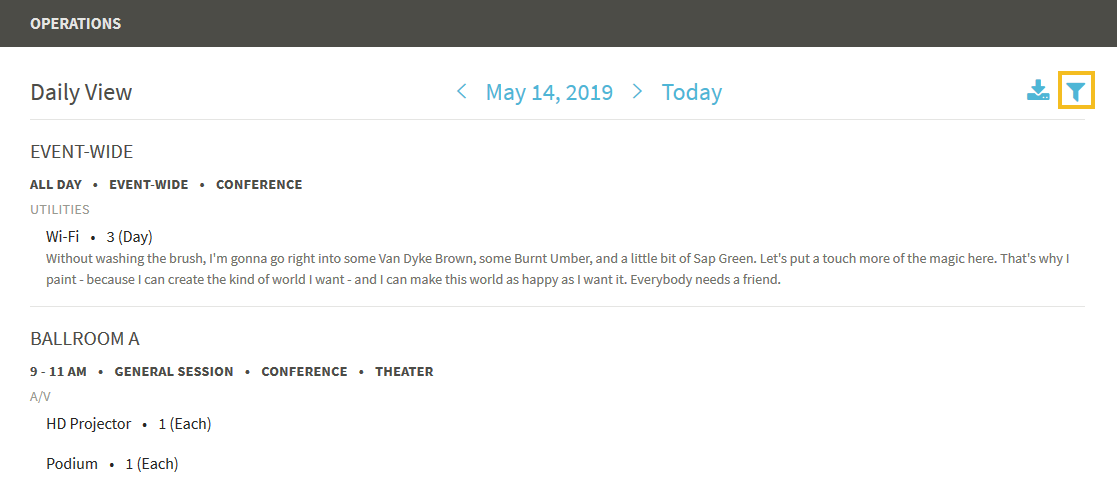Open date picker on May 14, 2019
The width and height of the screenshot is (1117, 484).
point(549,92)
